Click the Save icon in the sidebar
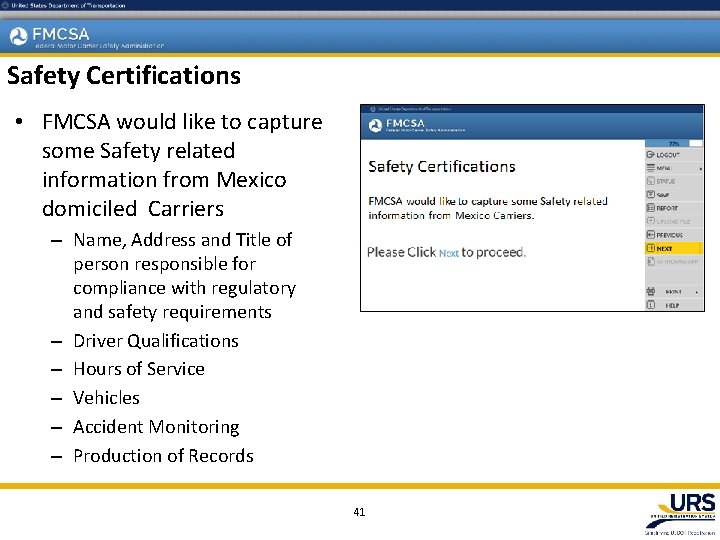Viewport: 720px width, 540px height. coord(650,195)
